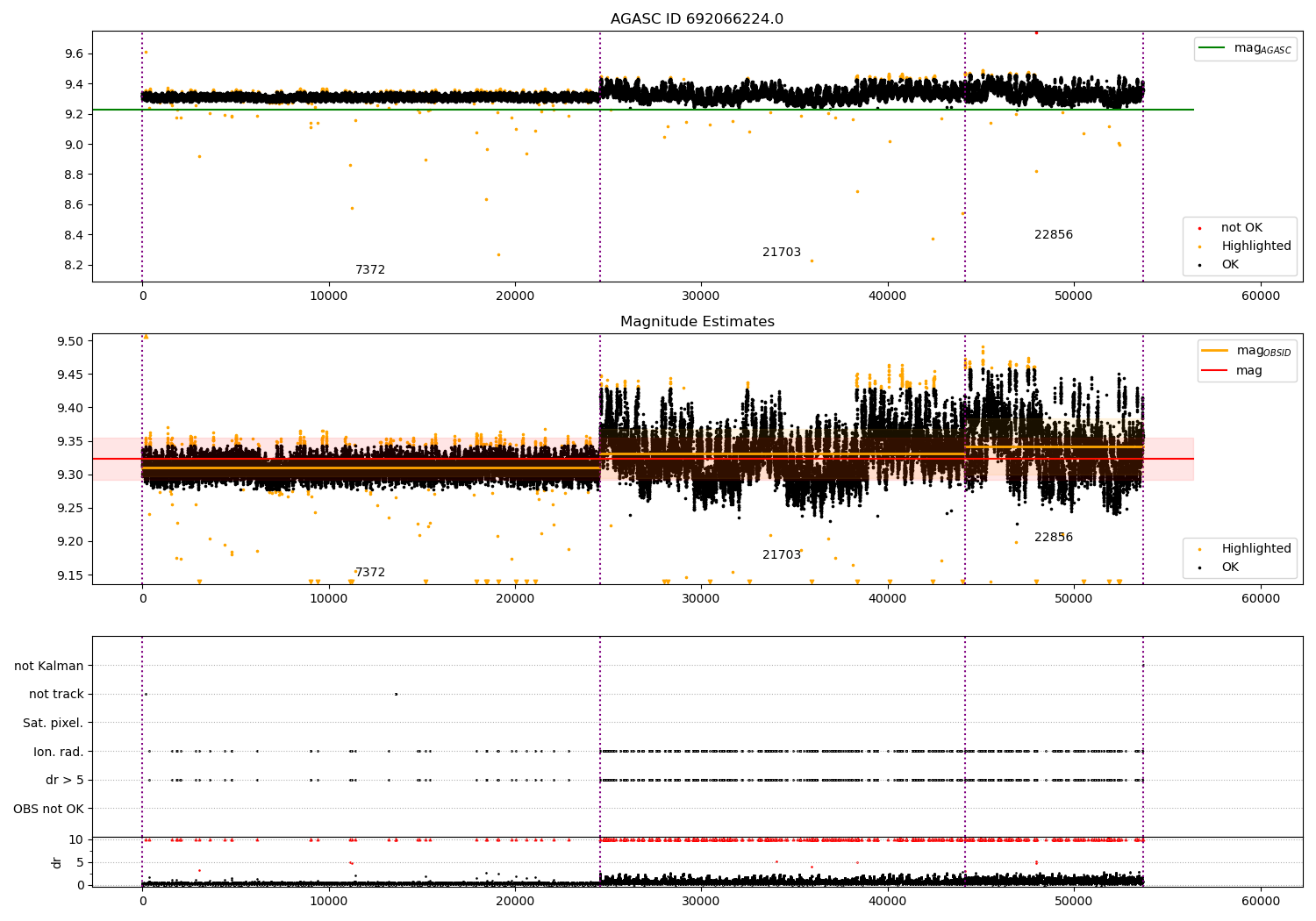
Task: Click x-axis tick "20000" under Magnitude Estimates plot
Action: (x=515, y=598)
